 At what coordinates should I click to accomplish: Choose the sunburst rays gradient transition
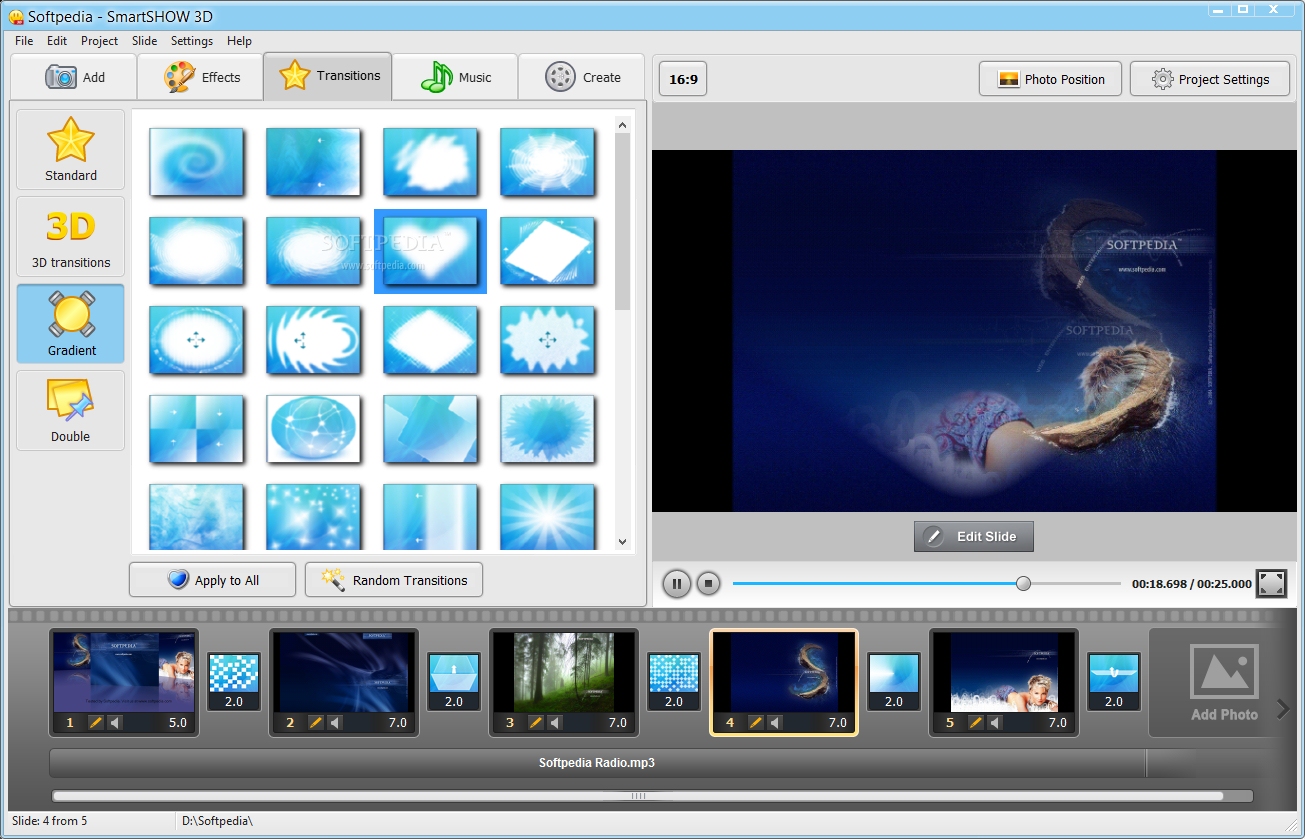[x=547, y=517]
